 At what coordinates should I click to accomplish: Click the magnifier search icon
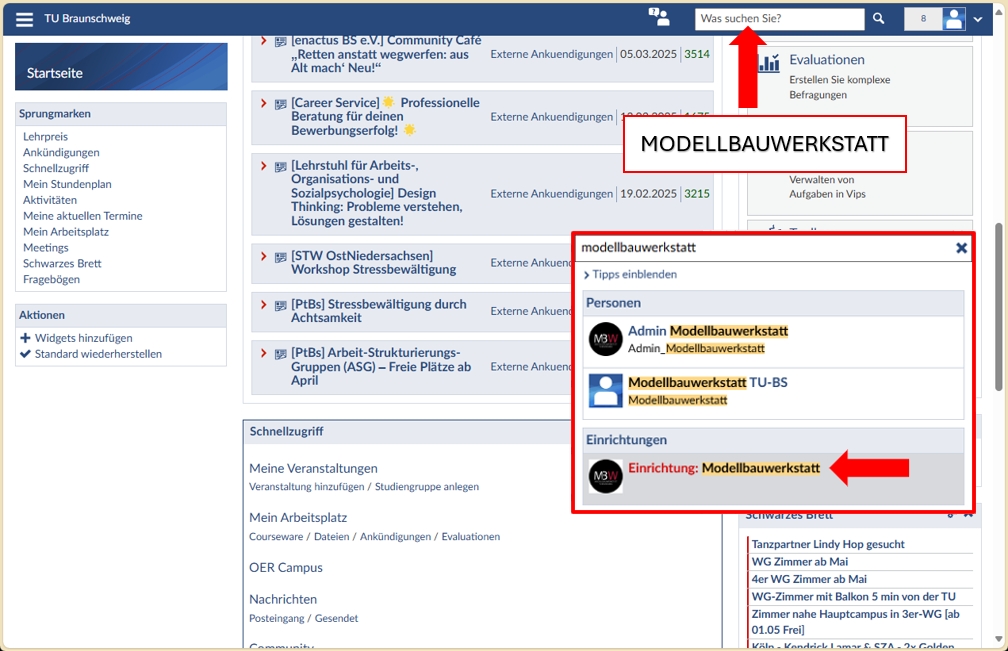[x=878, y=19]
